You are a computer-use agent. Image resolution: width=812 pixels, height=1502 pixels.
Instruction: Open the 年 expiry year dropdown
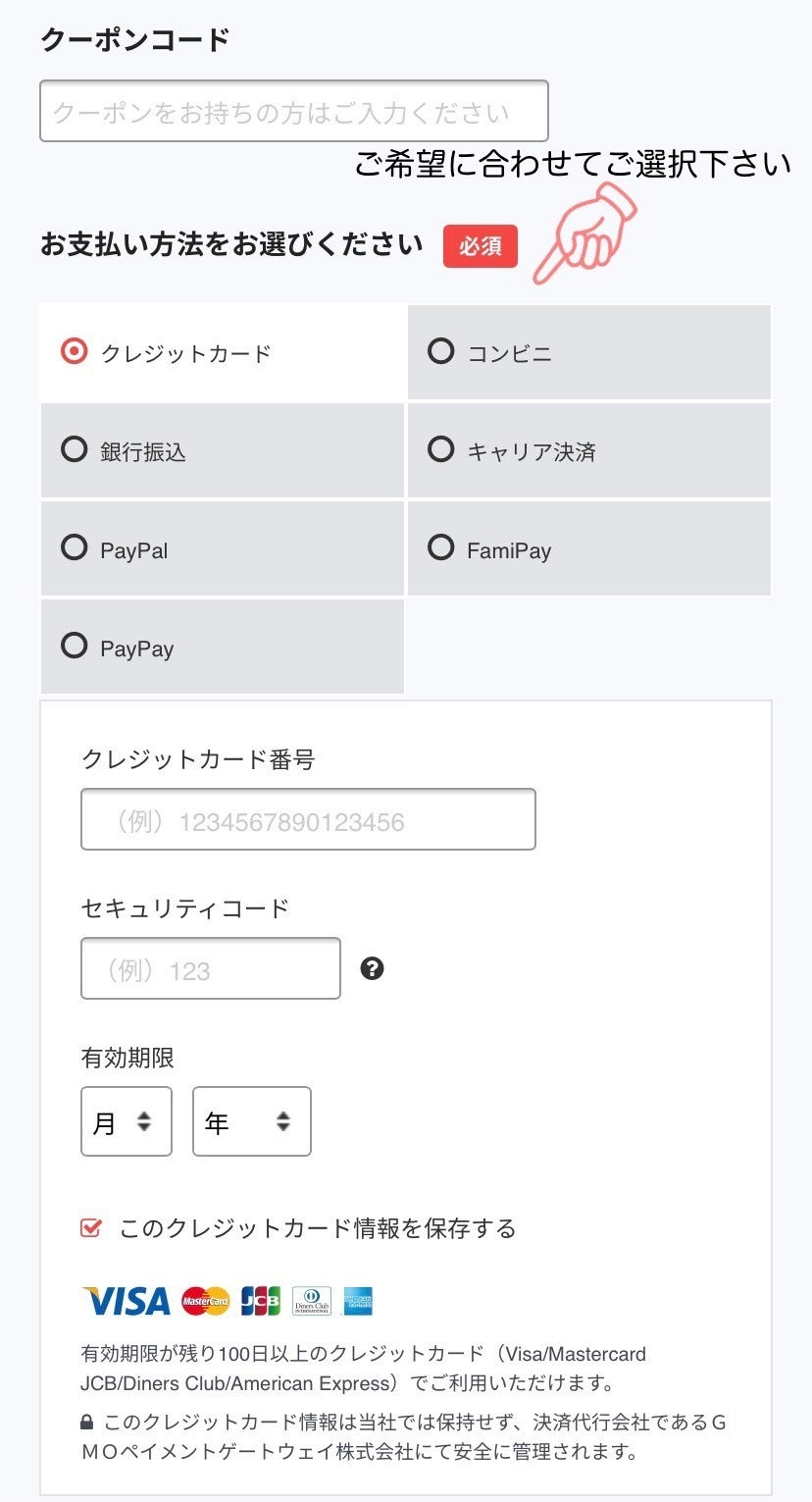tap(252, 1121)
